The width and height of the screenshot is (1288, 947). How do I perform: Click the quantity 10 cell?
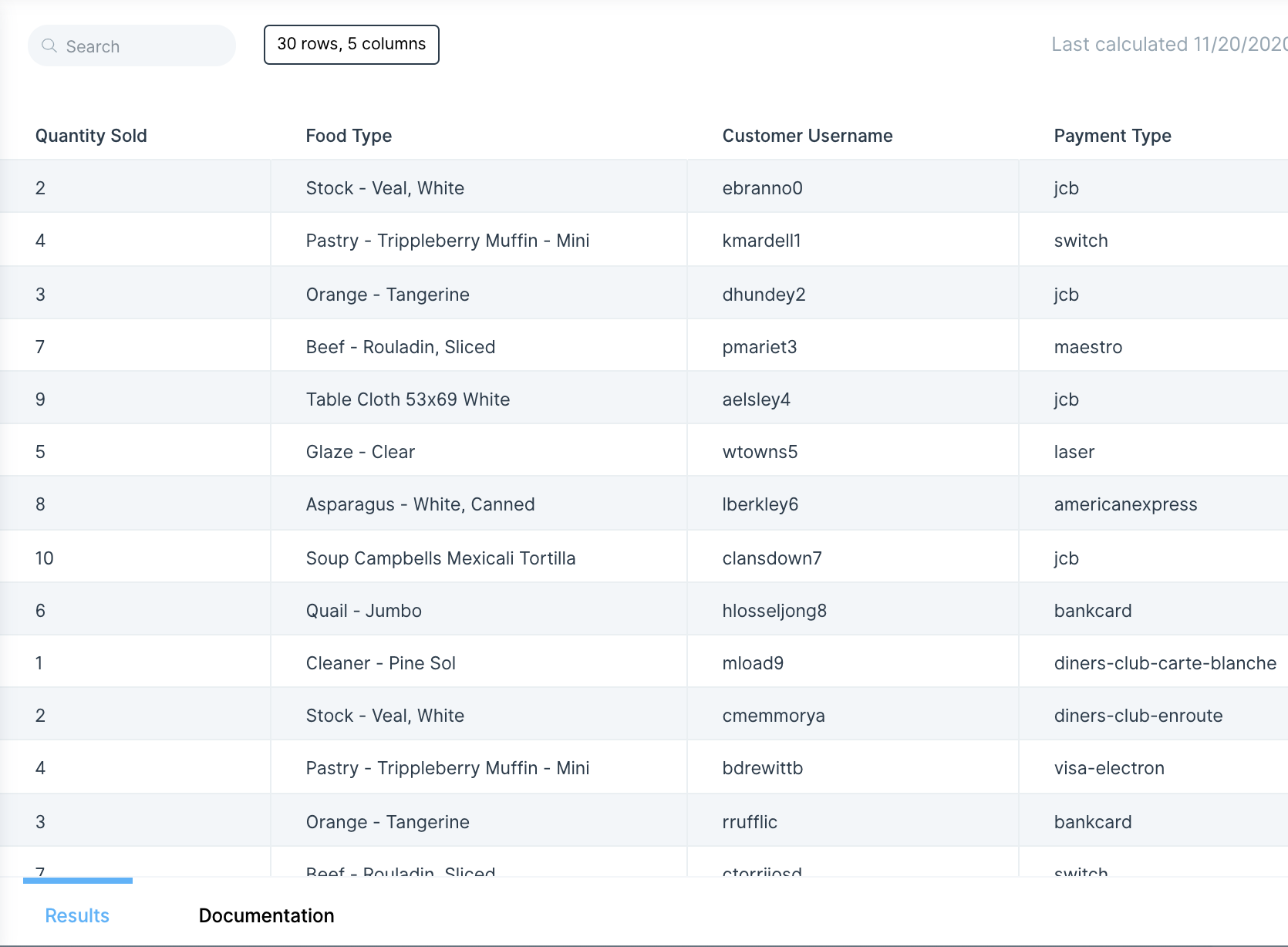[45, 558]
